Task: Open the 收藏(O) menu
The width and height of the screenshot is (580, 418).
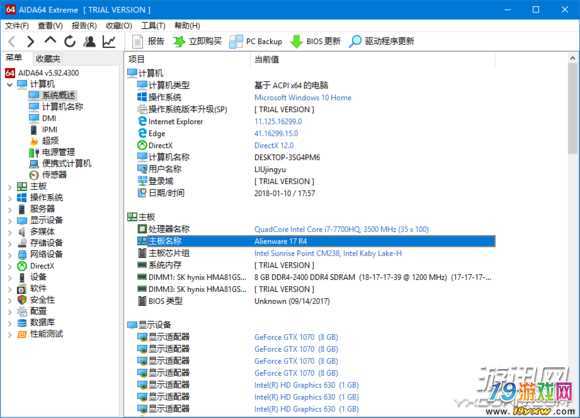Action: point(119,26)
